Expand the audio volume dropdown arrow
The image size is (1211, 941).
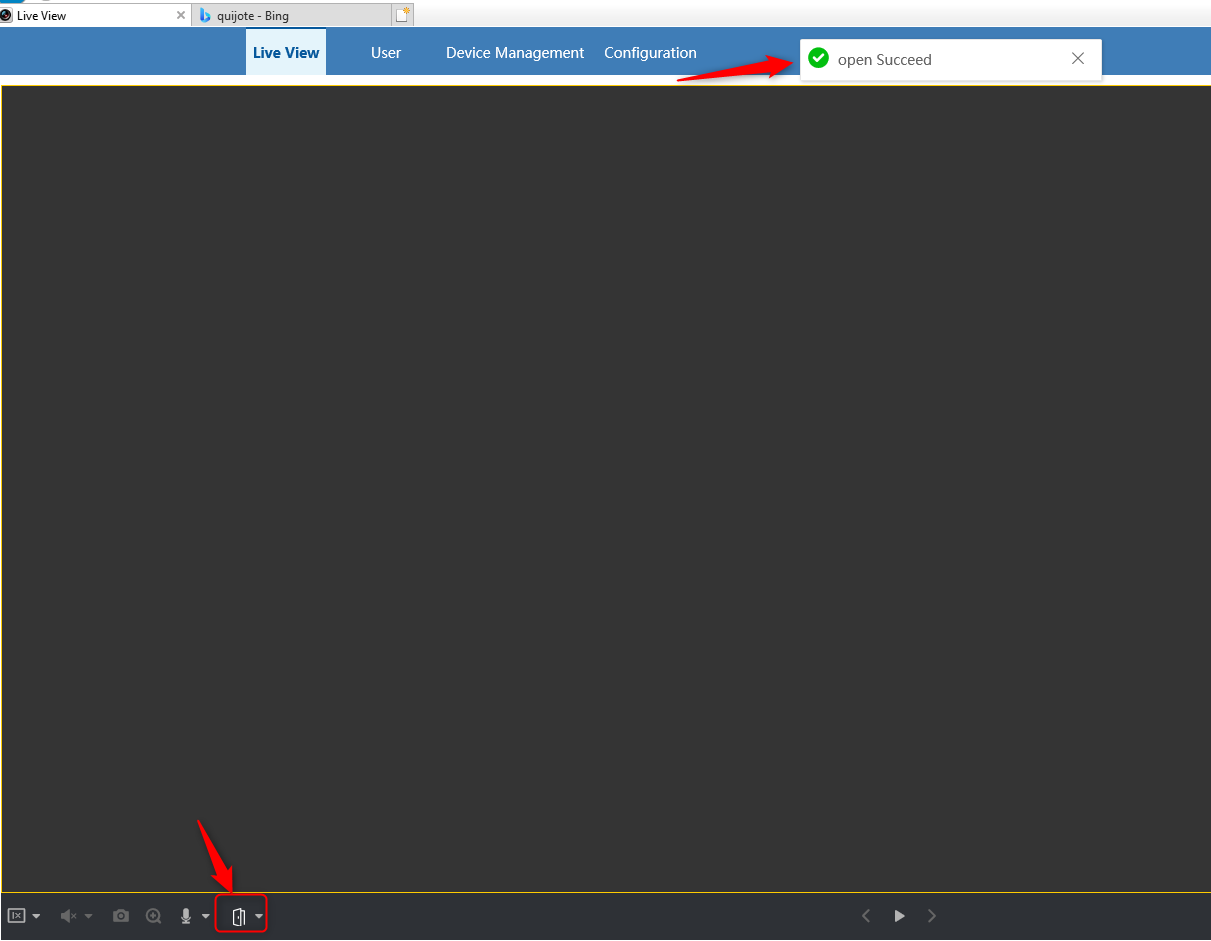pyautogui.click(x=89, y=916)
